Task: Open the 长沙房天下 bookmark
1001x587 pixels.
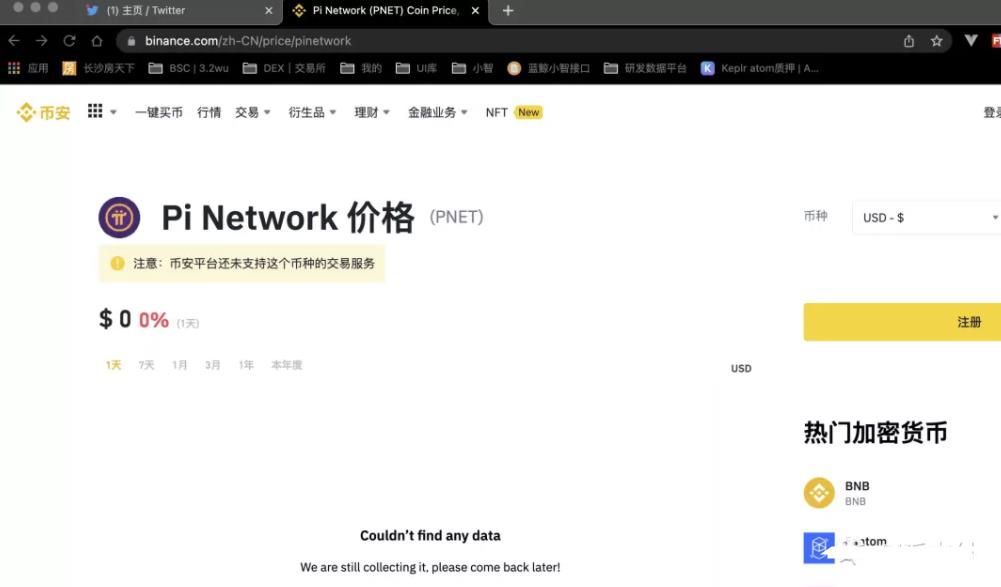Action: pyautogui.click(x=98, y=68)
